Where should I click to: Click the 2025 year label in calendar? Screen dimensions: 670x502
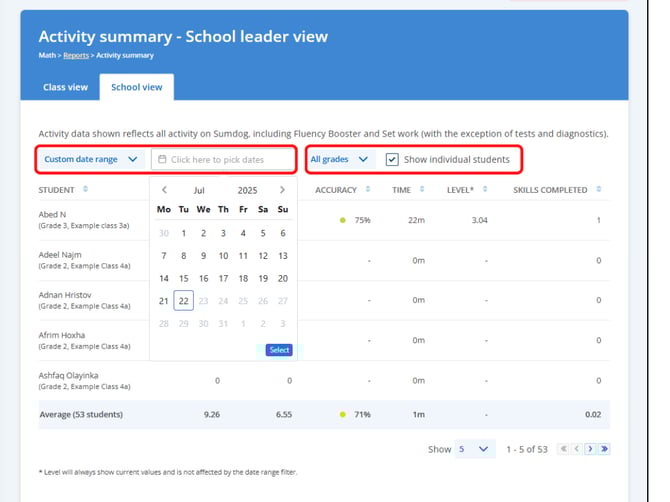247,190
